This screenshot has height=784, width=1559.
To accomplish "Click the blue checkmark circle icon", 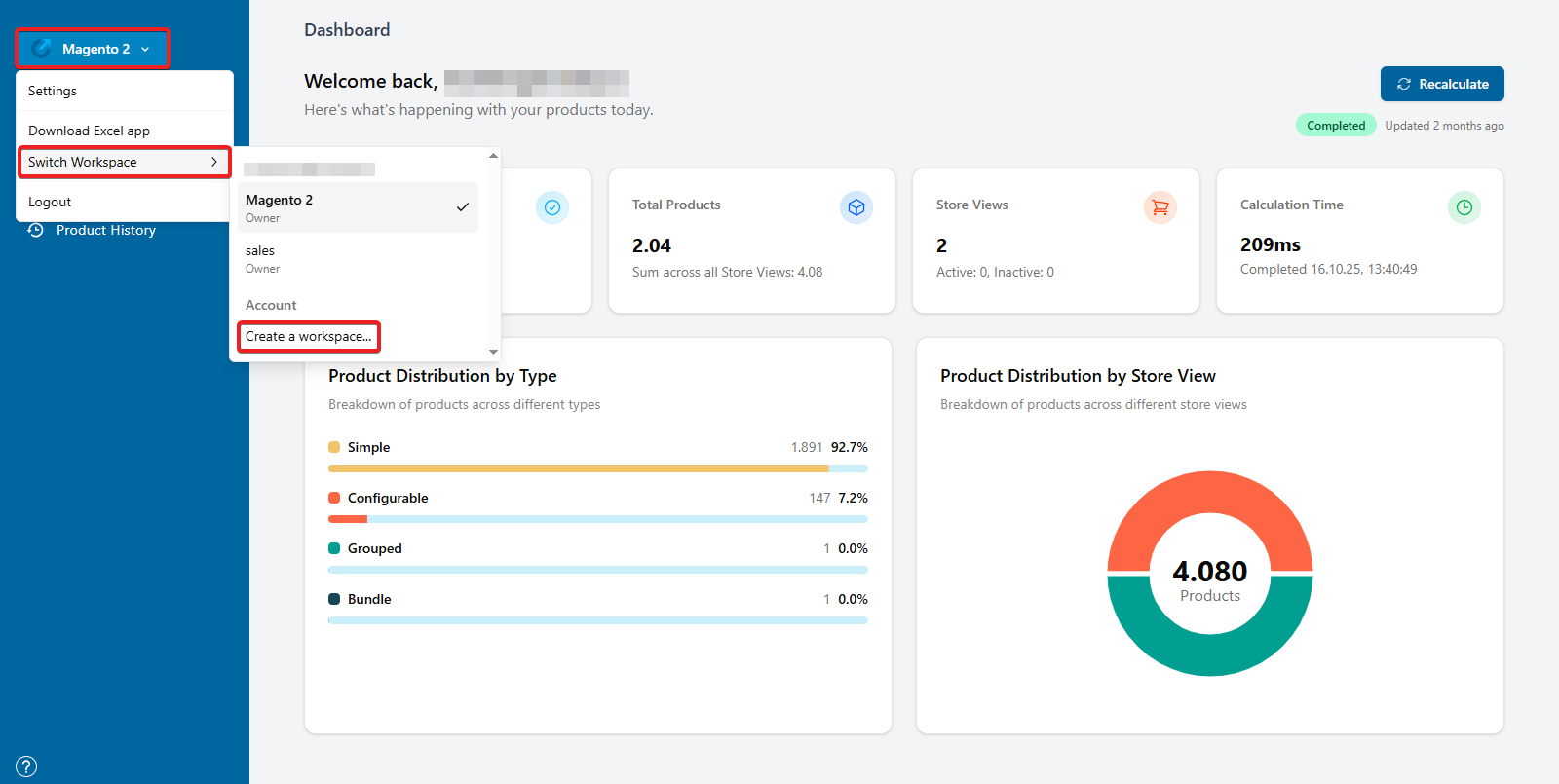I will click(x=551, y=207).
